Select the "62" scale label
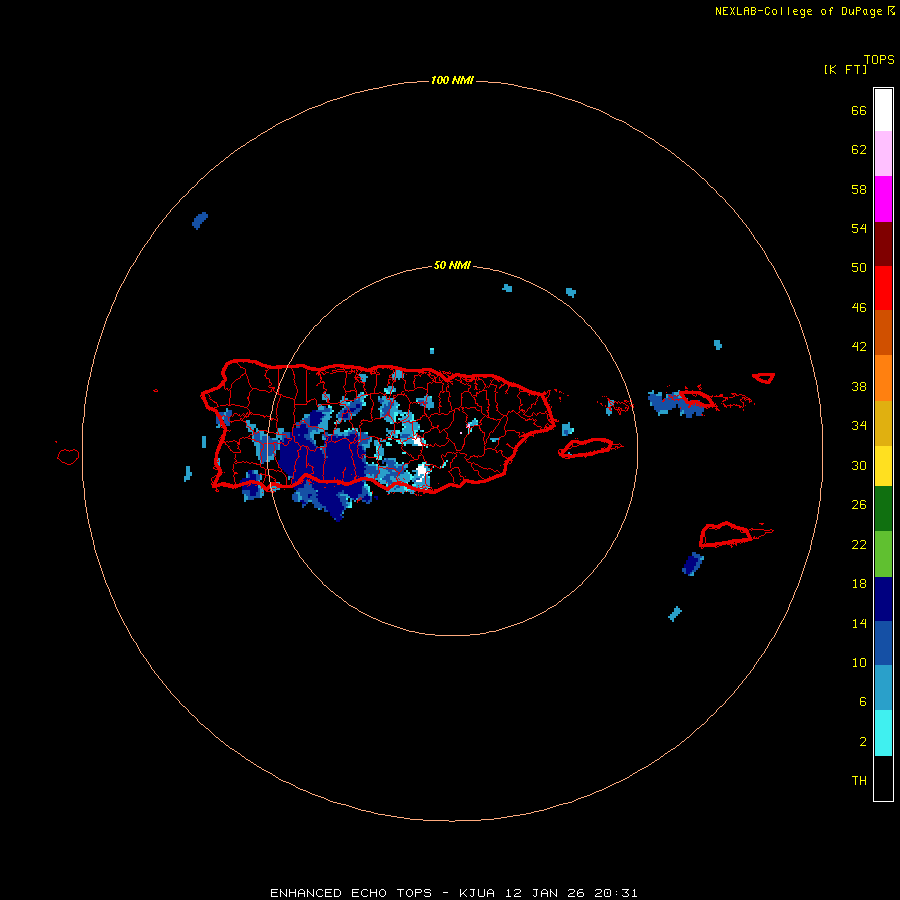 pyautogui.click(x=859, y=150)
